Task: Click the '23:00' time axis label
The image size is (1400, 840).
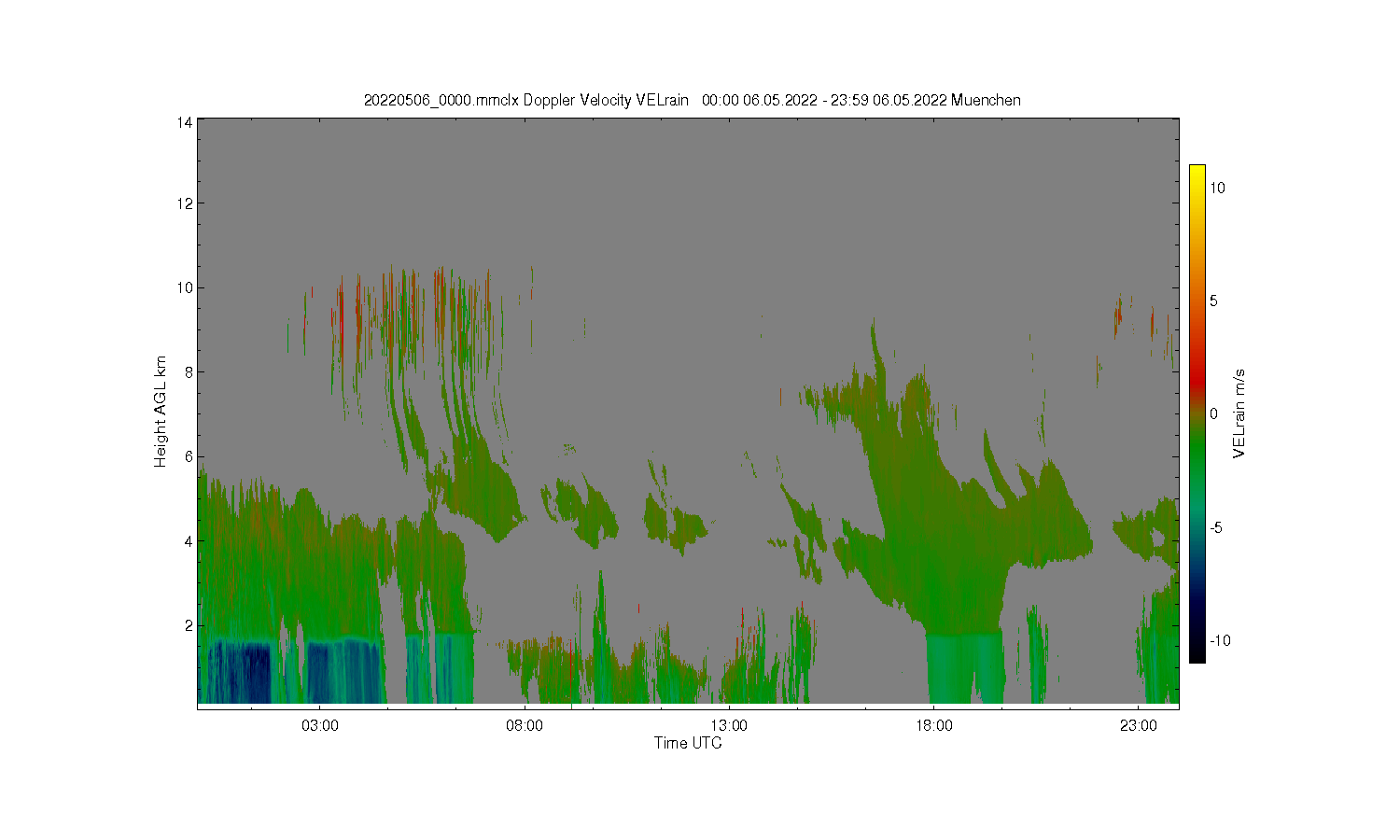Action: pyautogui.click(x=1139, y=726)
